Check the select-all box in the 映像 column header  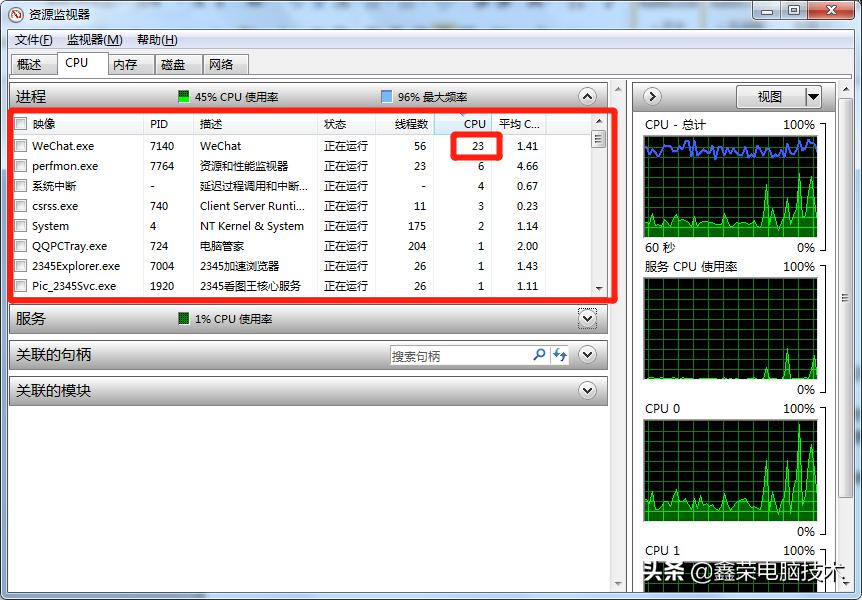pyautogui.click(x=21, y=123)
